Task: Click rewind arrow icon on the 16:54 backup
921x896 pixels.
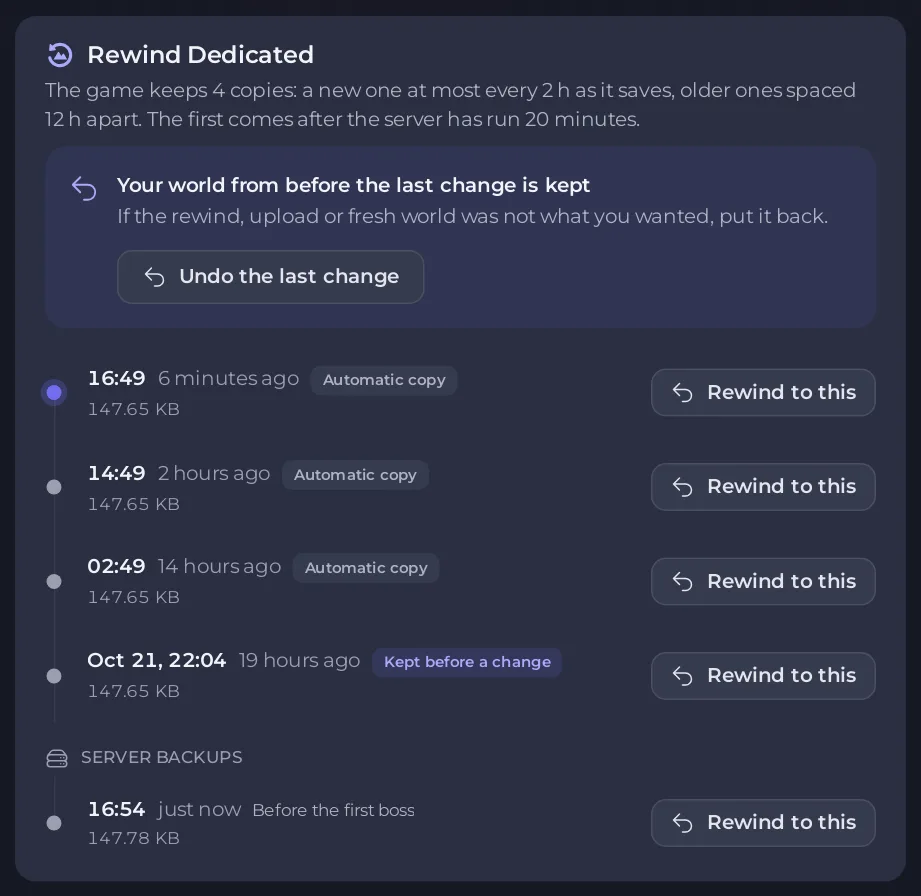Action: [x=683, y=823]
